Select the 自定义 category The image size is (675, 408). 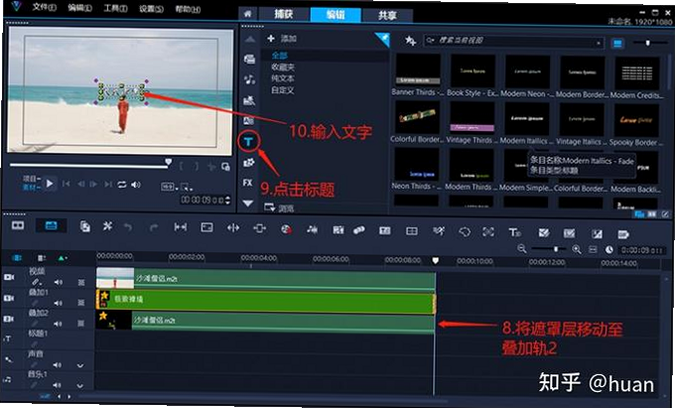click(282, 90)
